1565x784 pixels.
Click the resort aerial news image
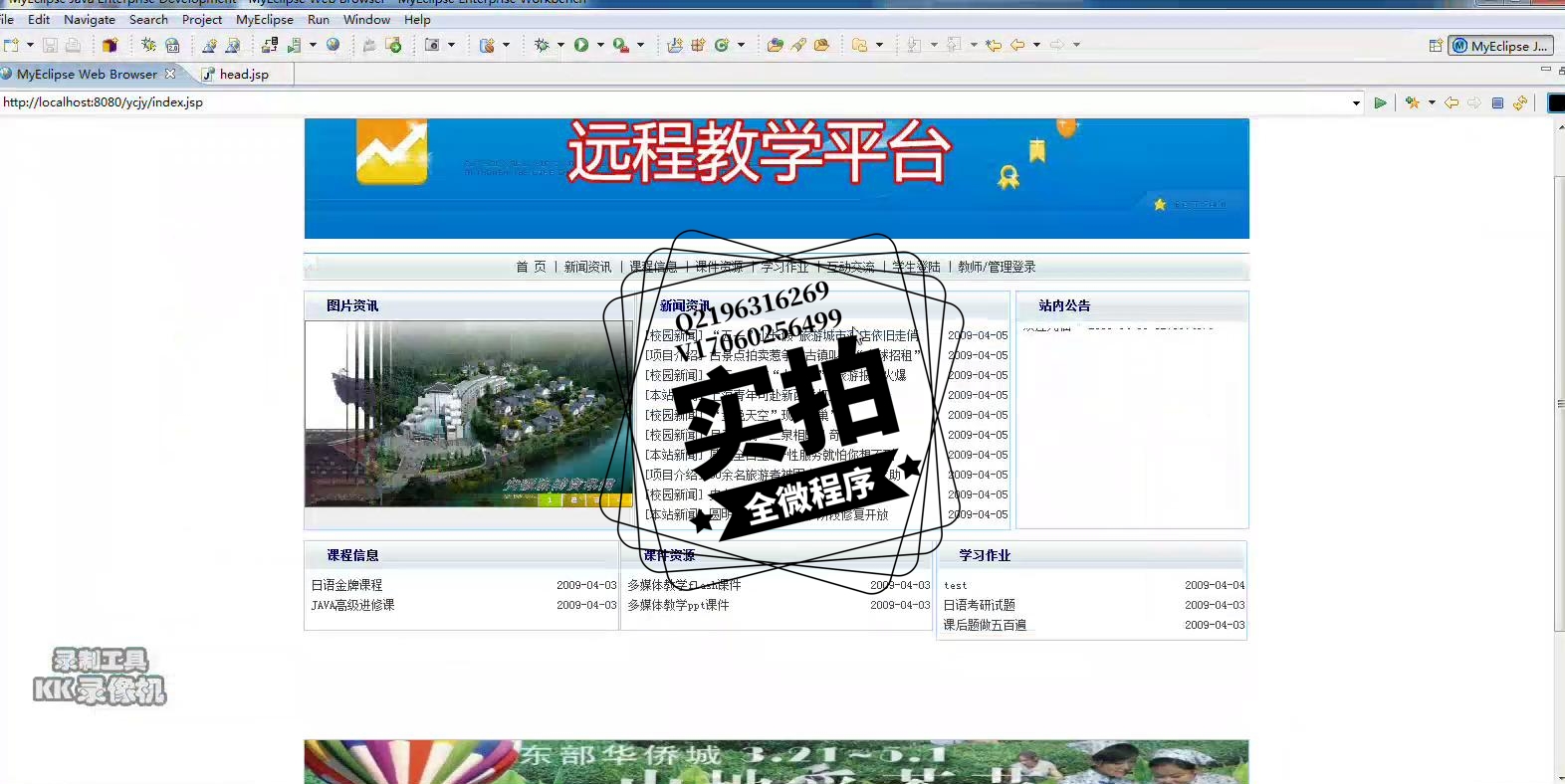[468, 414]
